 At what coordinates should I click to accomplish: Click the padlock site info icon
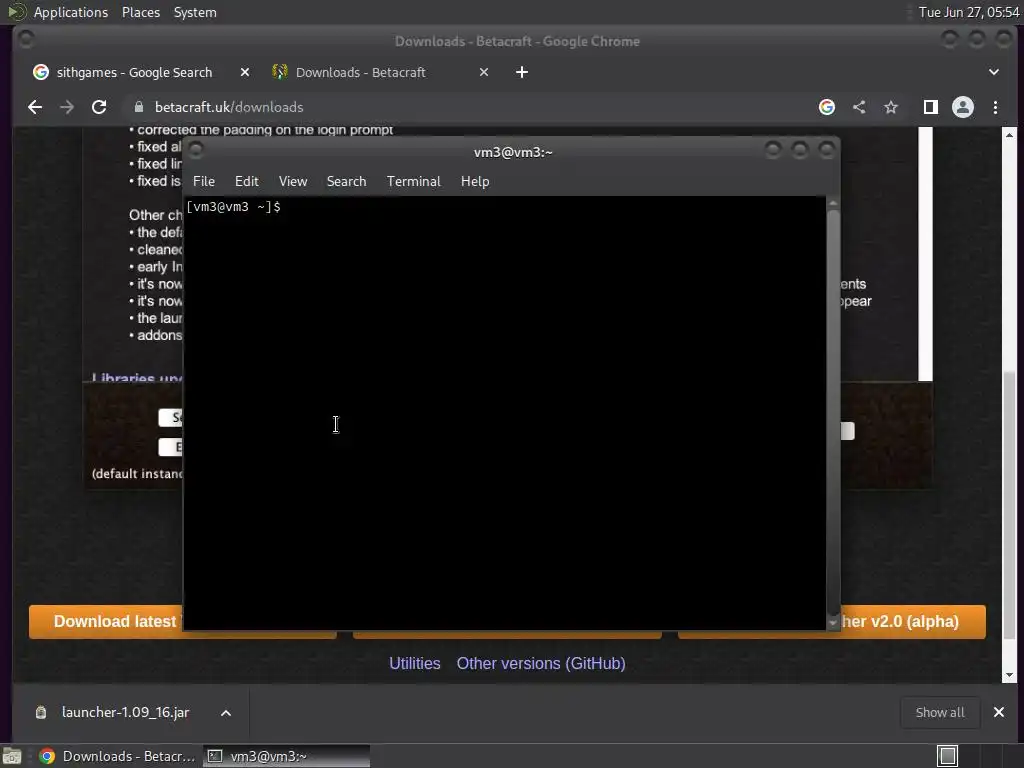click(138, 107)
